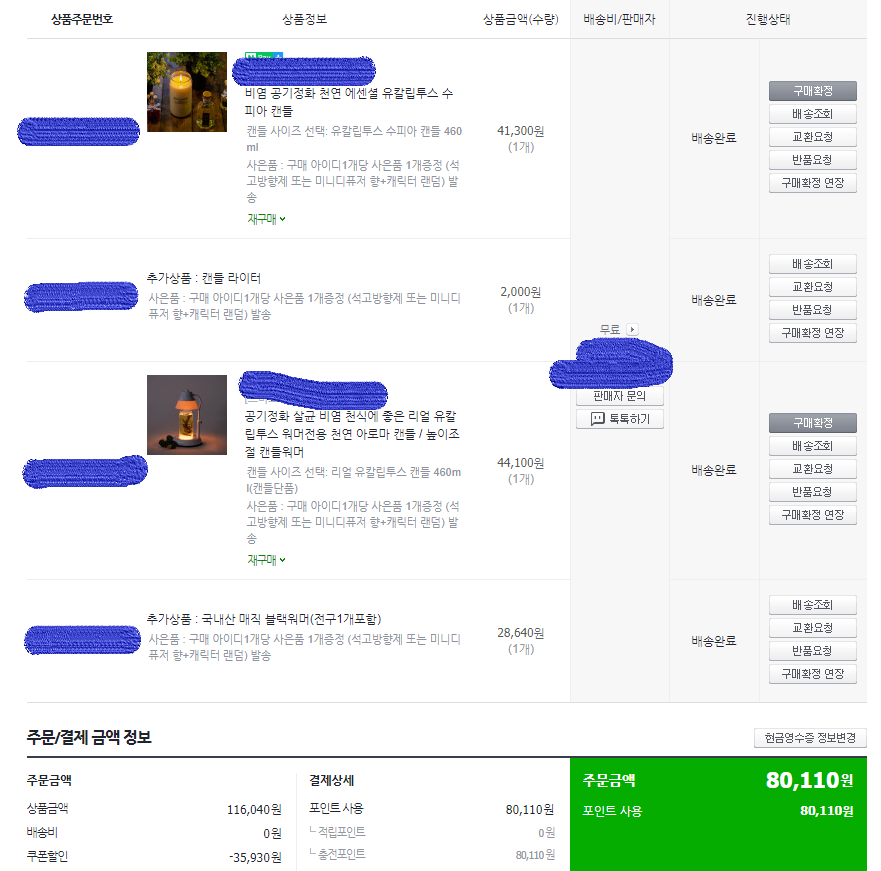The height and width of the screenshot is (871, 881).
Task: Click 배송조회 for the black warmer item
Action: tap(812, 605)
